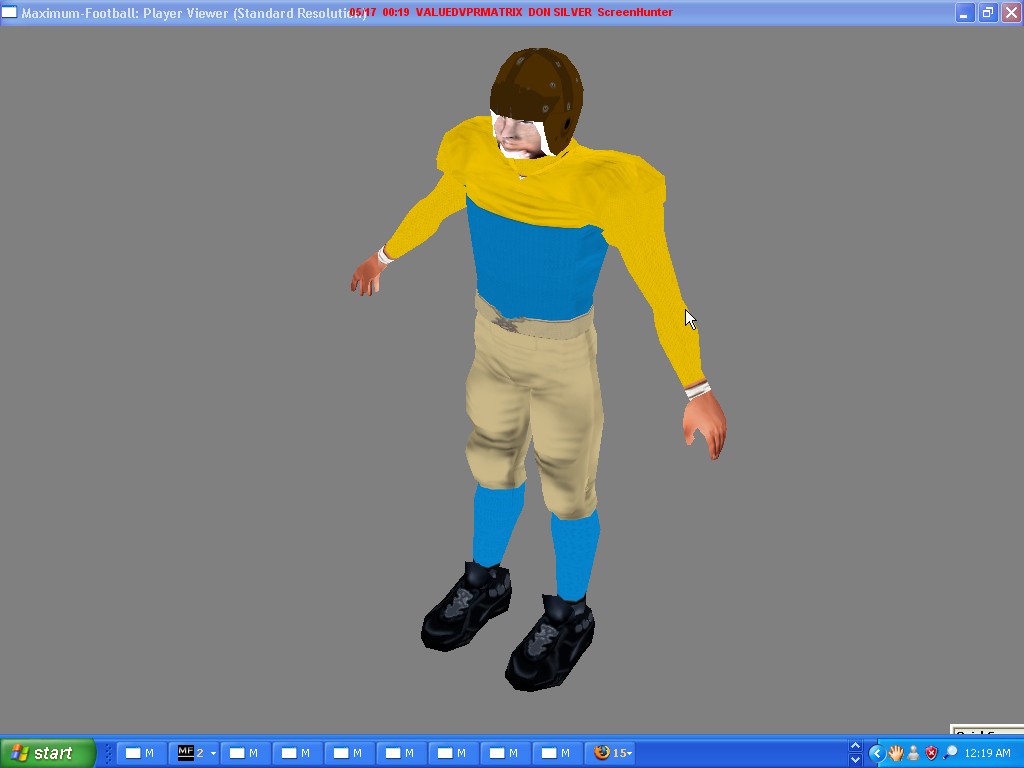1024x768 pixels.
Task: Click taskbar scroll down arrow
Action: 856,760
